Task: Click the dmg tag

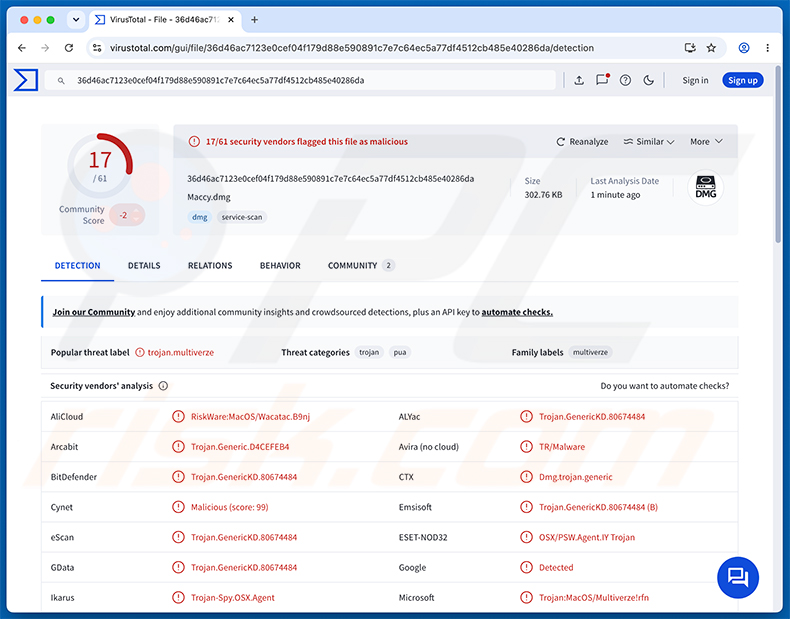Action: (x=200, y=217)
